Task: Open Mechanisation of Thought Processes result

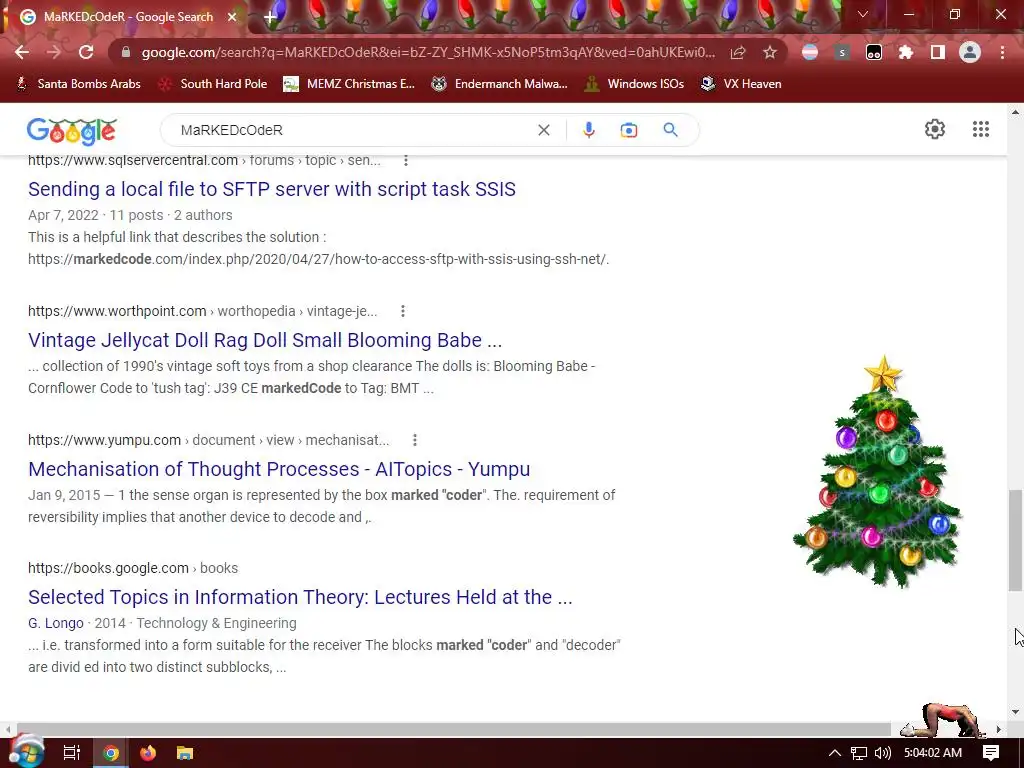Action: tap(279, 470)
